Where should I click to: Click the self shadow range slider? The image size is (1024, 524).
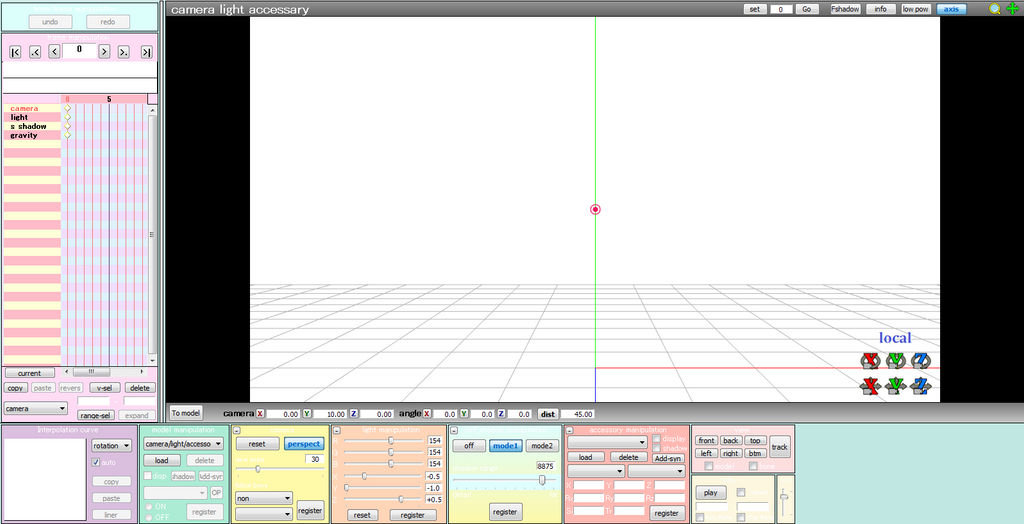pyautogui.click(x=504, y=480)
